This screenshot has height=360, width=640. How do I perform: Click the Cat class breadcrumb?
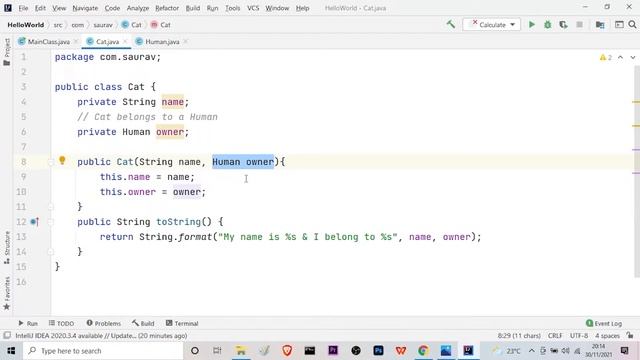[x=131, y=25]
